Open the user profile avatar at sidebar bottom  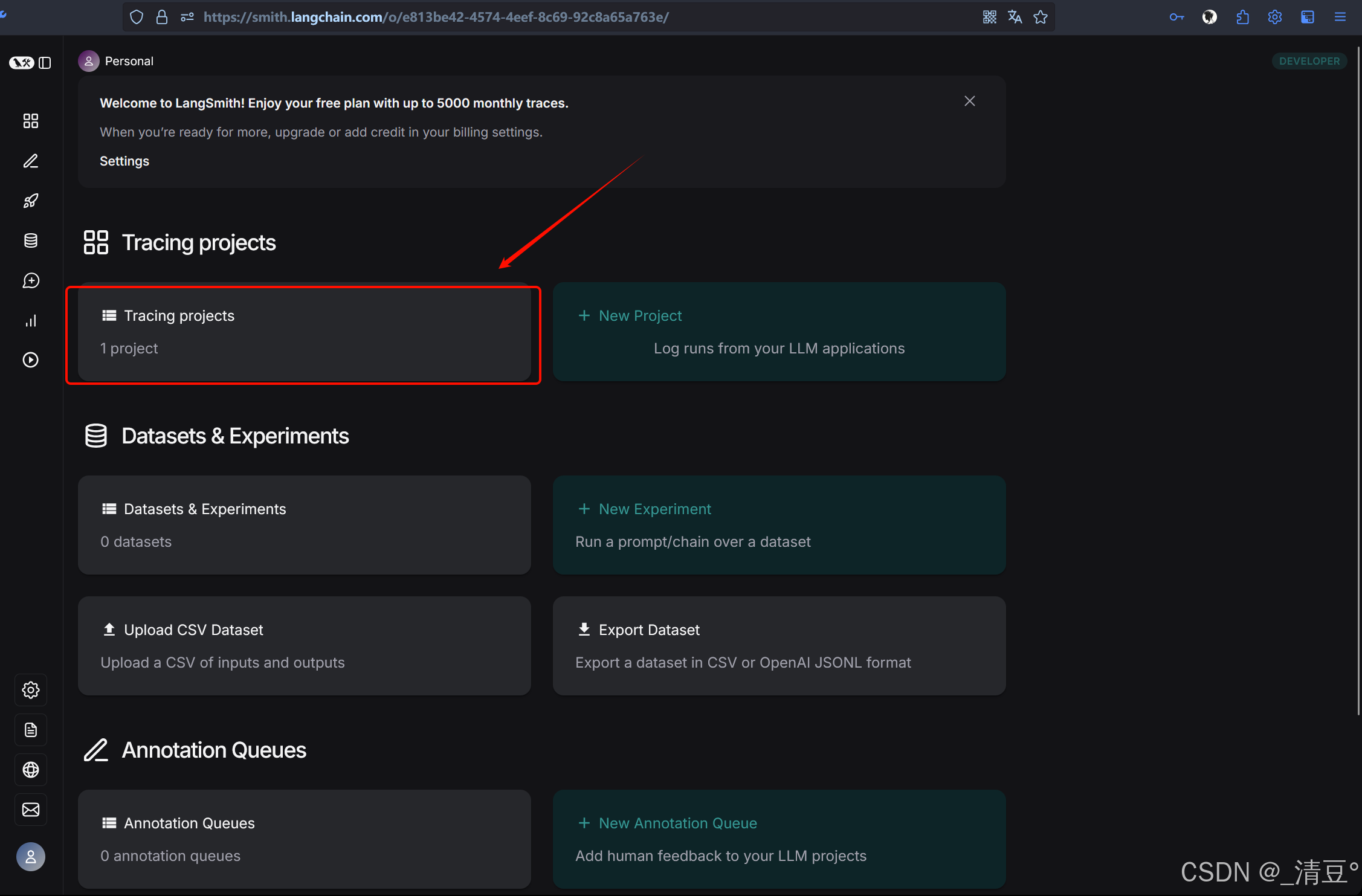(x=31, y=857)
